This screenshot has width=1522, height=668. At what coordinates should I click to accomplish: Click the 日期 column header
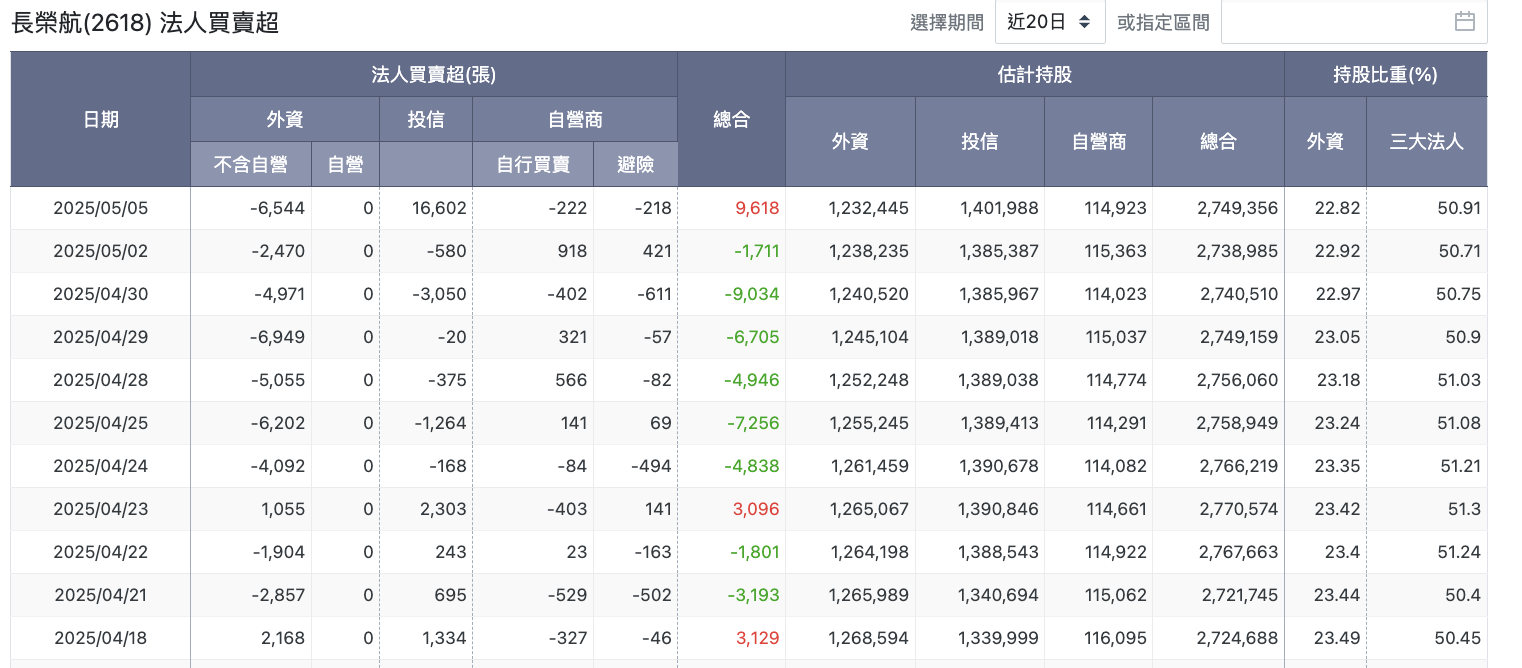pos(101,119)
